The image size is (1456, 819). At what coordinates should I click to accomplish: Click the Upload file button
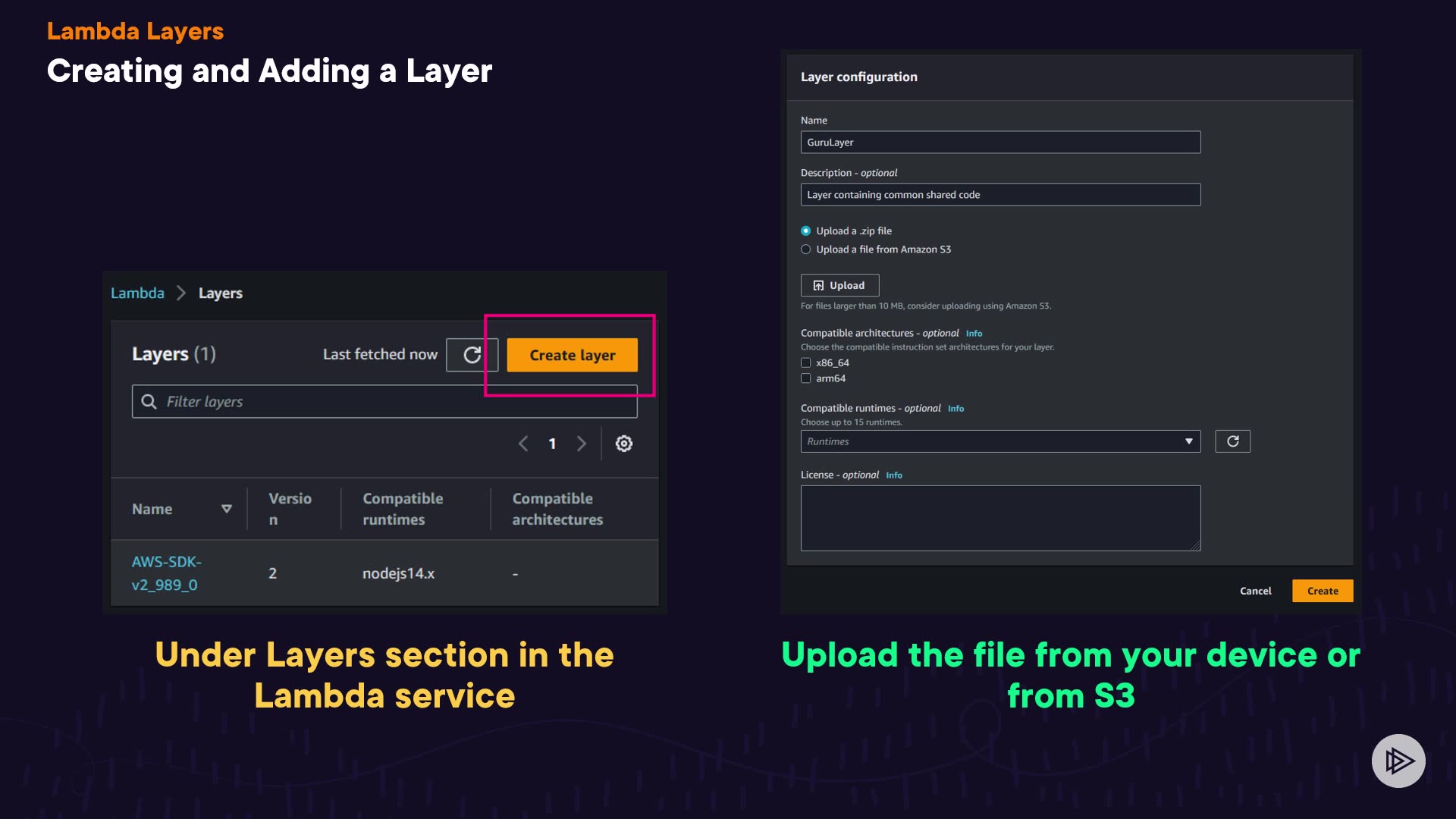pos(839,286)
